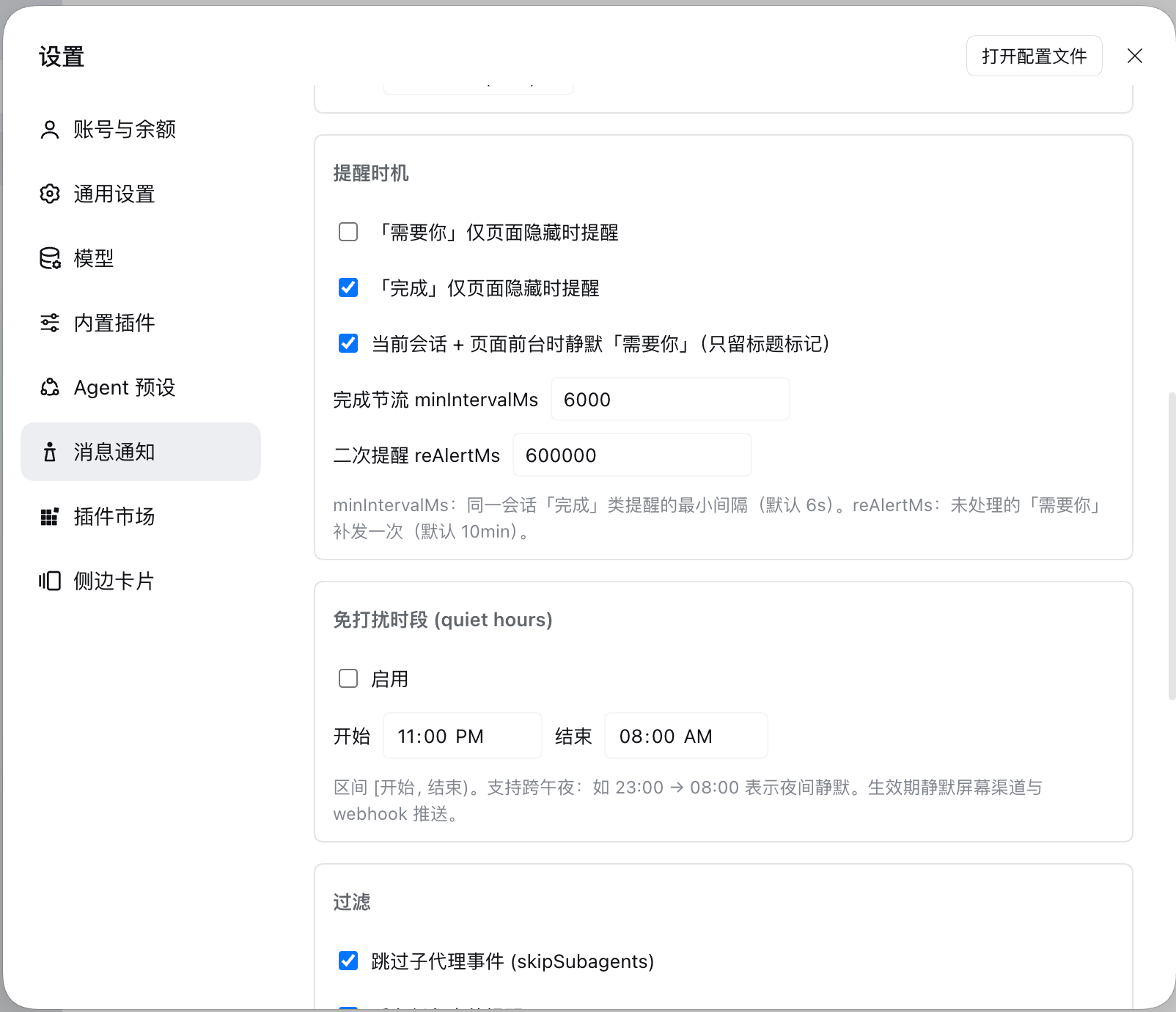The image size is (1176, 1012).
Task: Click the settings vertical scrollbar
Action: pos(1172,546)
